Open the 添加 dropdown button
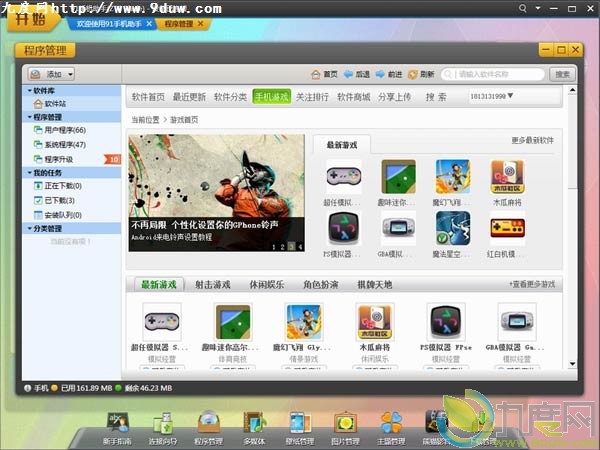Viewport: 600px width, 450px height. tap(51, 74)
